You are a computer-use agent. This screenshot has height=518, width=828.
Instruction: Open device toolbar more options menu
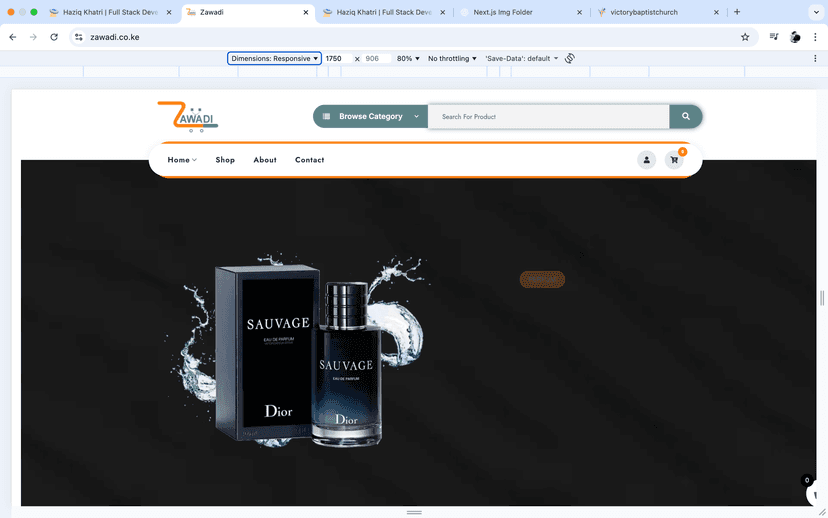coord(815,59)
